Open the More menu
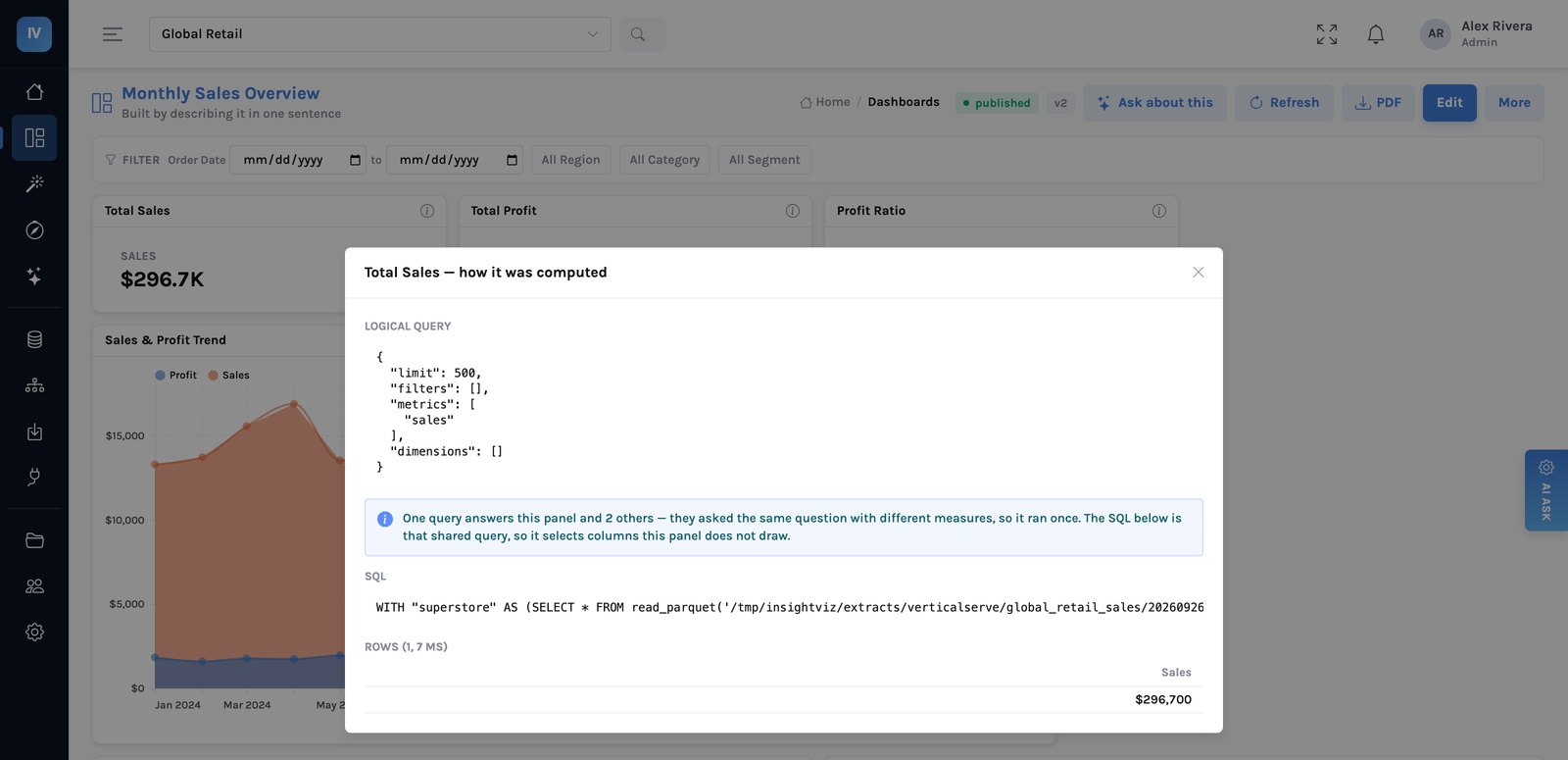1568x760 pixels. click(x=1514, y=102)
